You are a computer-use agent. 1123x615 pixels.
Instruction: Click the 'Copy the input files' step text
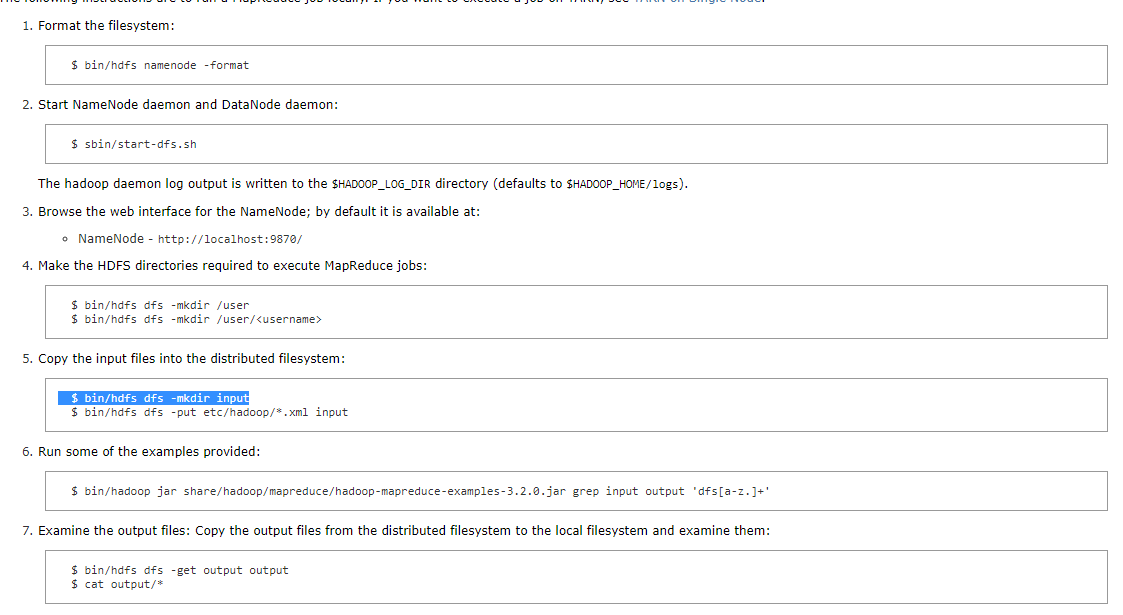pos(191,358)
